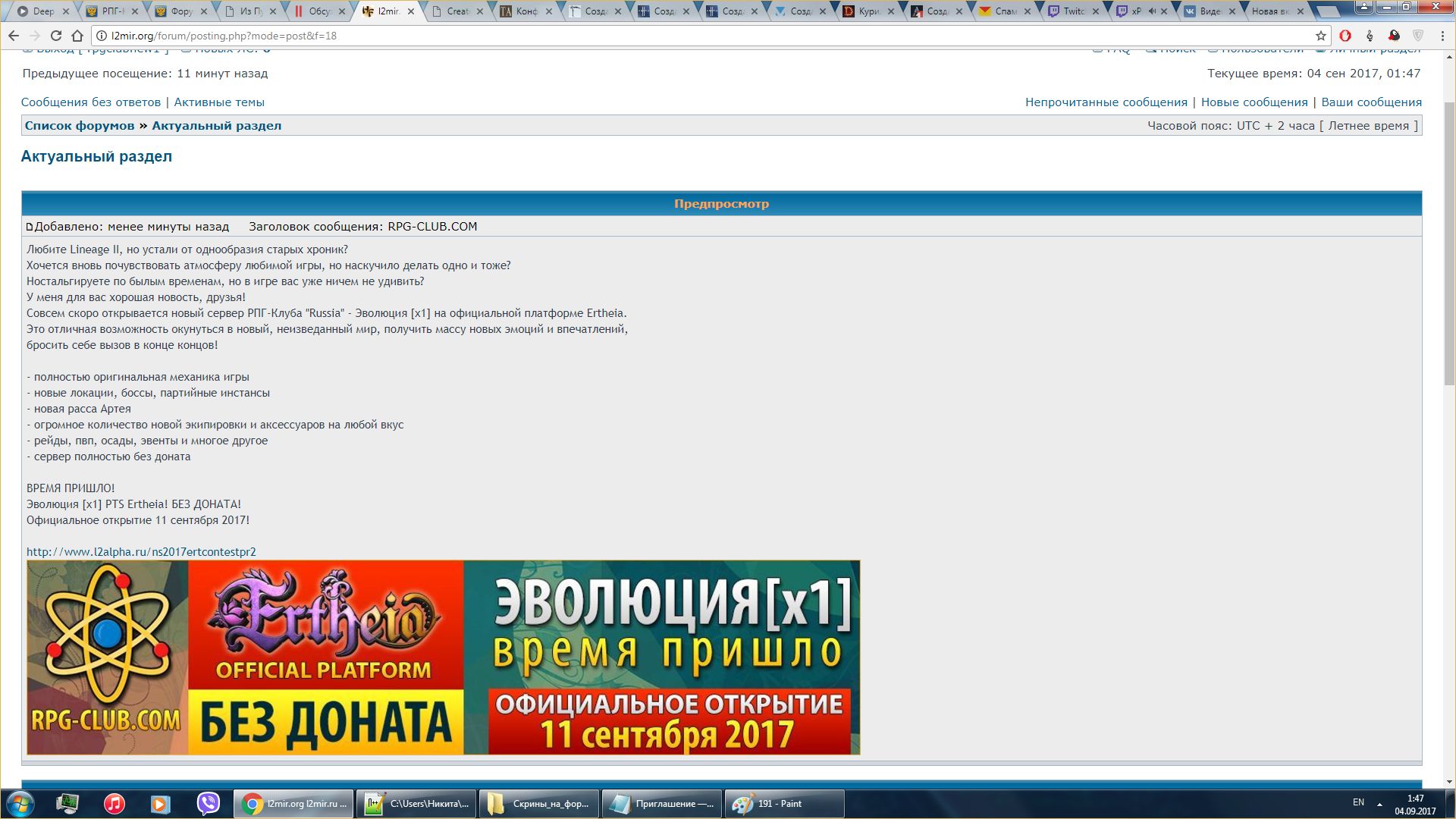The image size is (1456, 819).
Task: Switch to Chrome l2mir.org taskbar window
Action: (293, 804)
